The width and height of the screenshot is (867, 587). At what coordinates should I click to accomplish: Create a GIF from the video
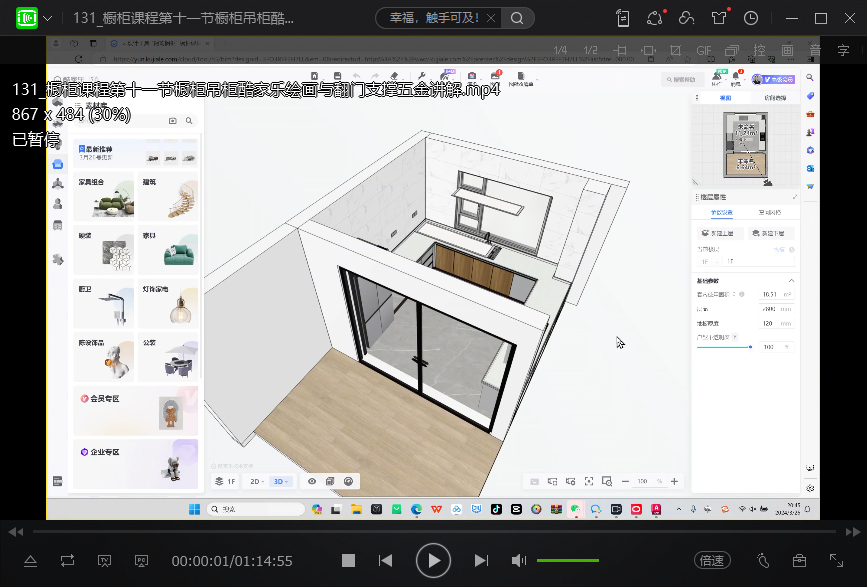pos(703,50)
